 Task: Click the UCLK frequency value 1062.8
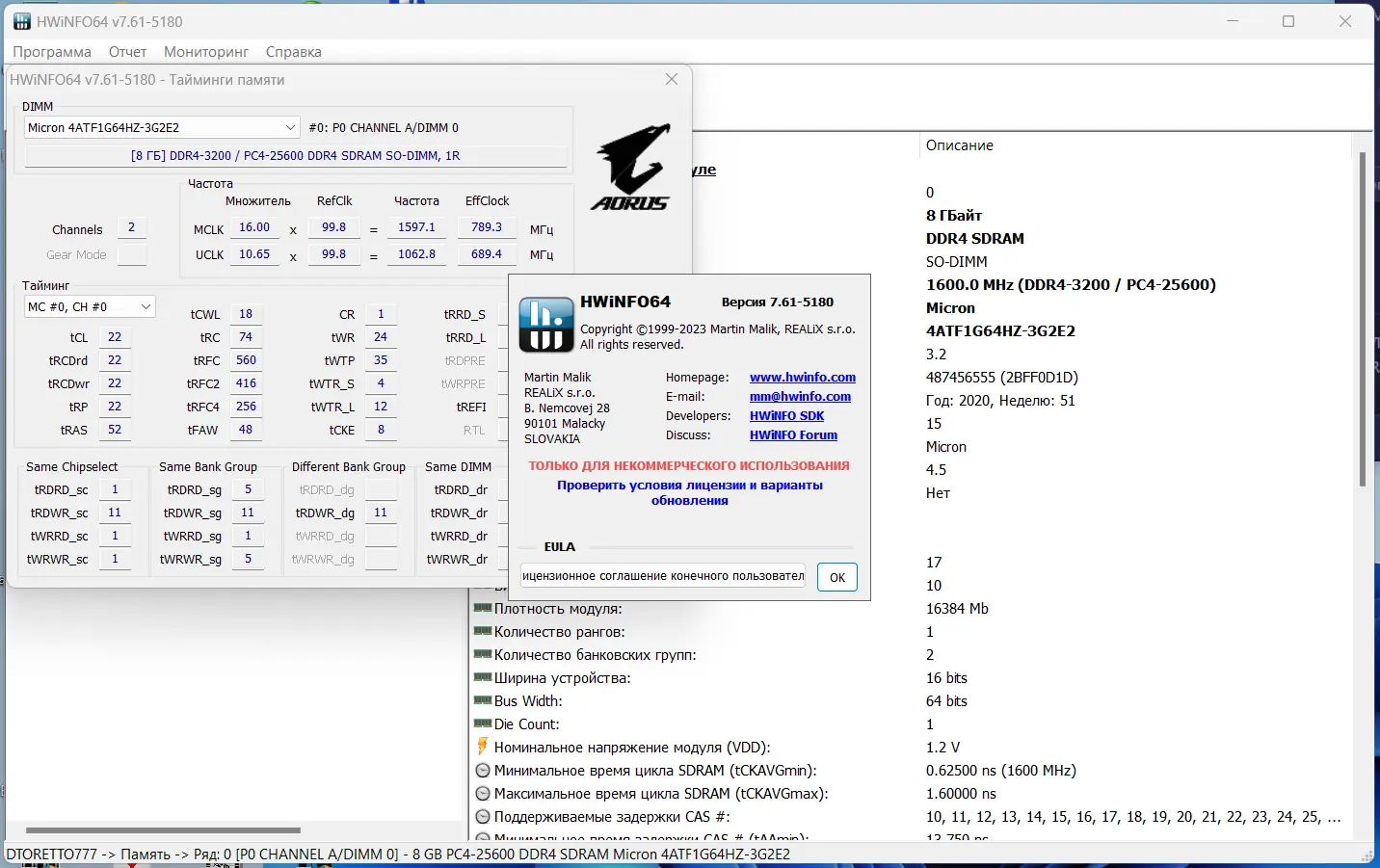[x=416, y=255]
